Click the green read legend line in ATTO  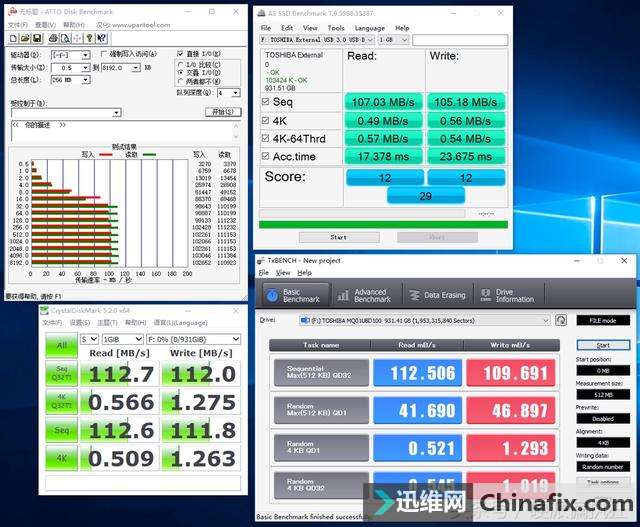pyautogui.click(x=149, y=155)
